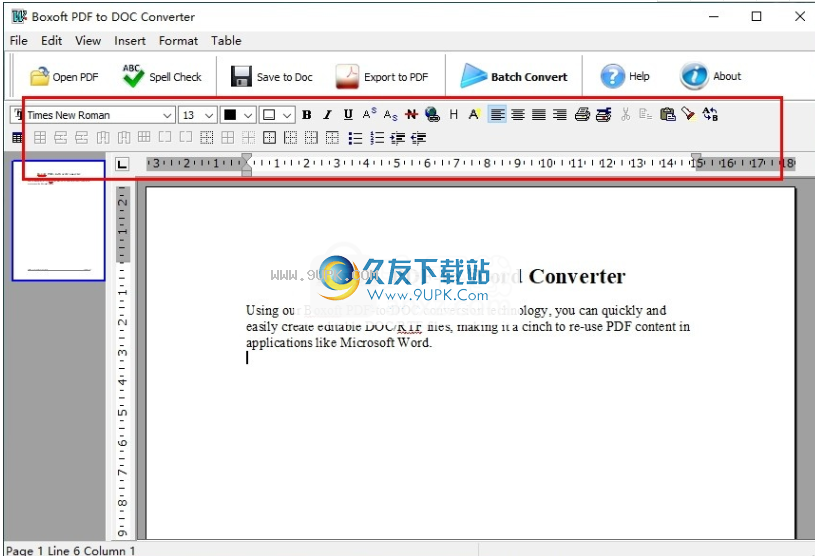Viewport: 815px width, 556px height.
Task: Run Spell Check
Action: pyautogui.click(x=162, y=77)
